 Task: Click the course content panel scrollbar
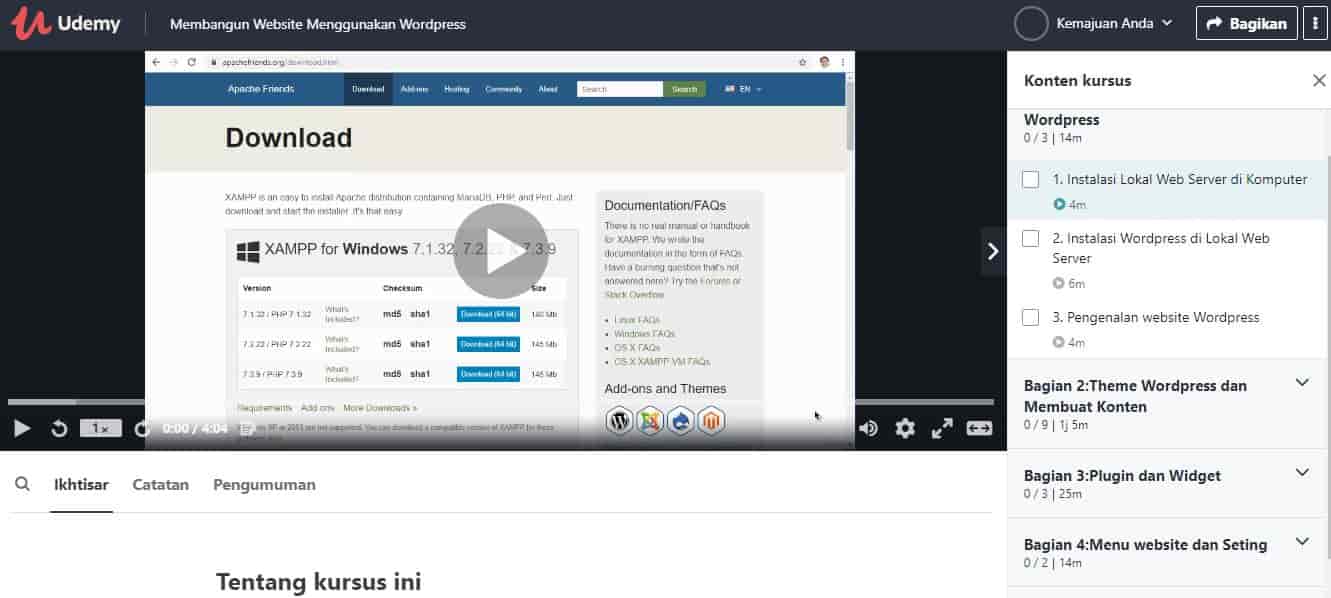coord(1327,355)
